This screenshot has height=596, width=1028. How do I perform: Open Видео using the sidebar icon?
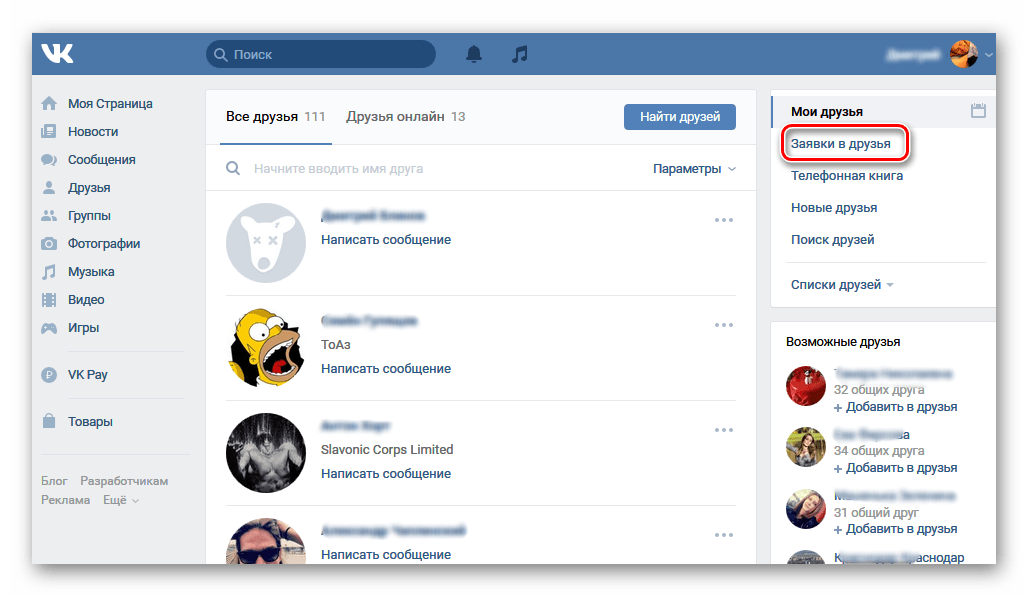49,299
